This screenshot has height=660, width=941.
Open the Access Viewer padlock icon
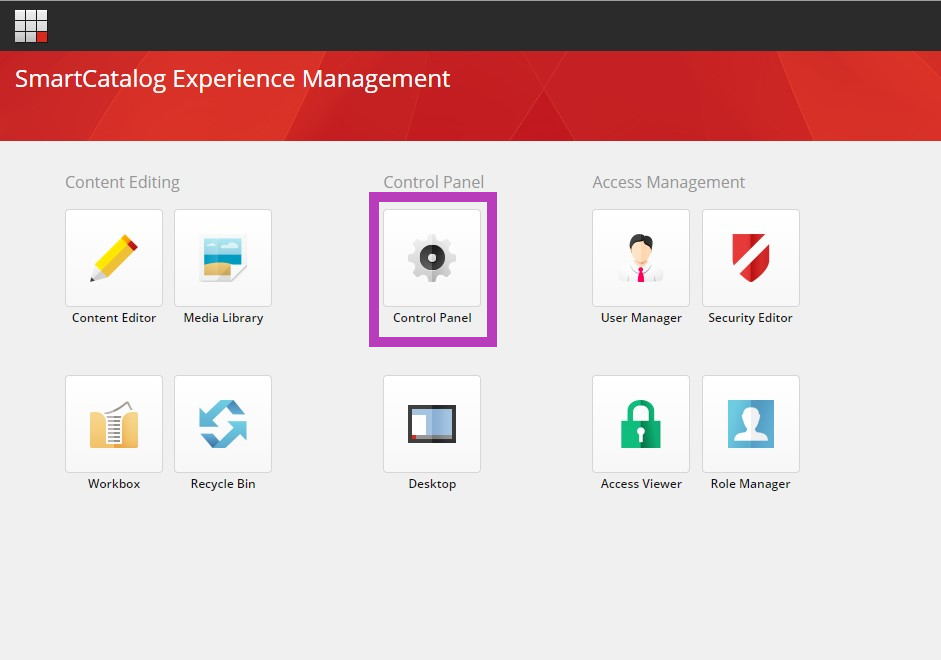click(x=641, y=424)
